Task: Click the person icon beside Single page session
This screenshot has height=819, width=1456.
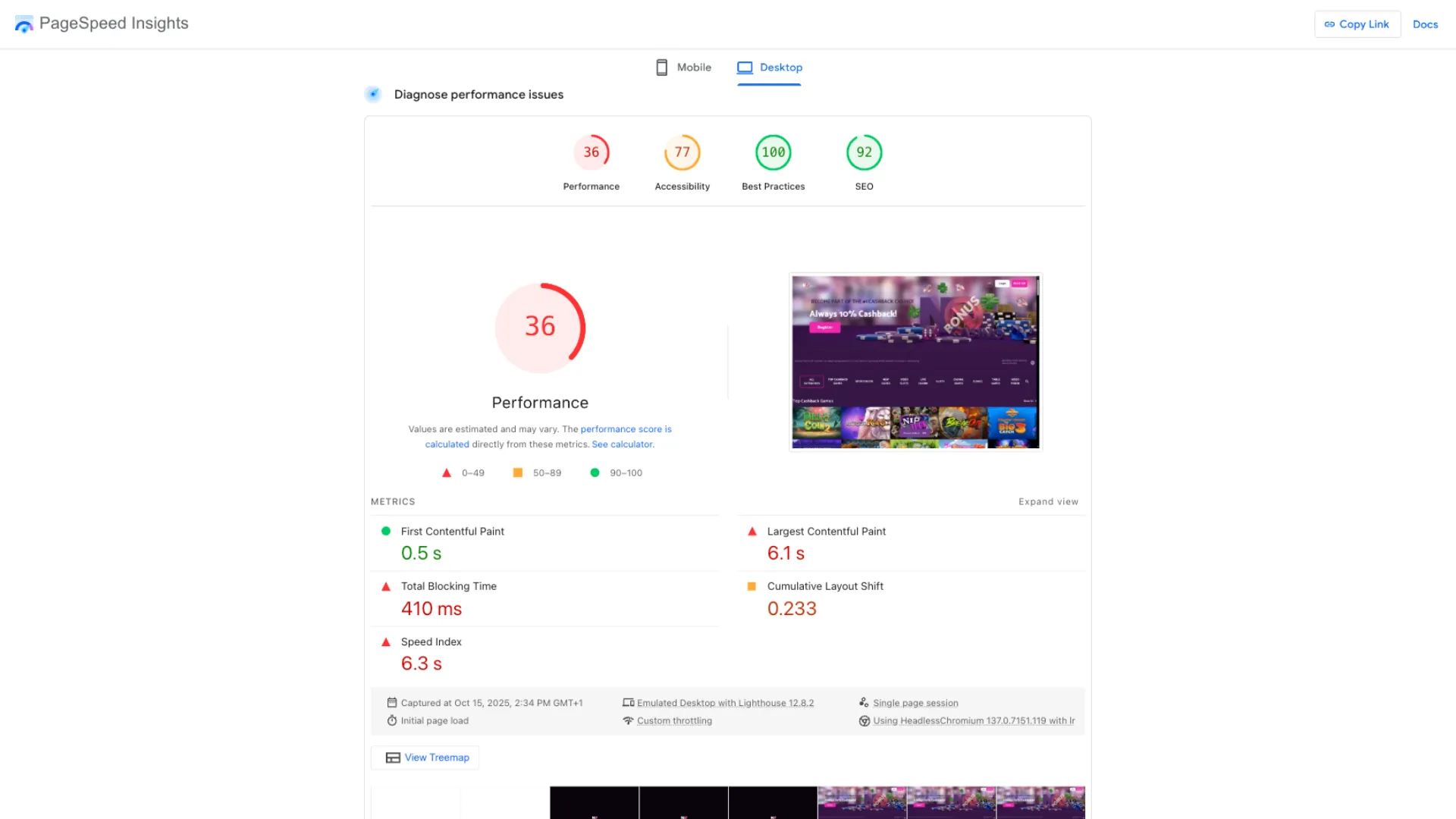Action: click(x=864, y=701)
